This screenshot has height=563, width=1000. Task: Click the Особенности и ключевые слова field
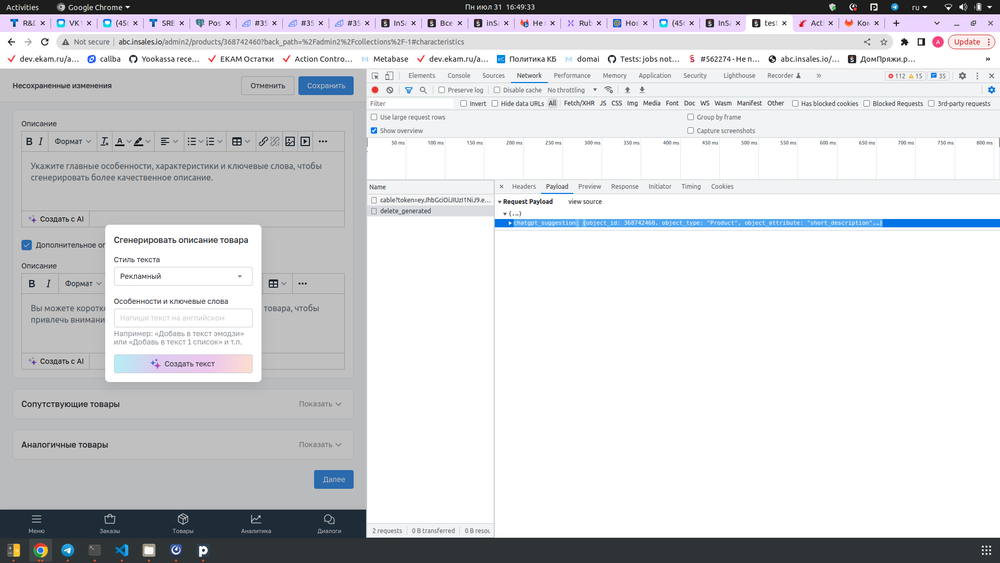point(183,318)
